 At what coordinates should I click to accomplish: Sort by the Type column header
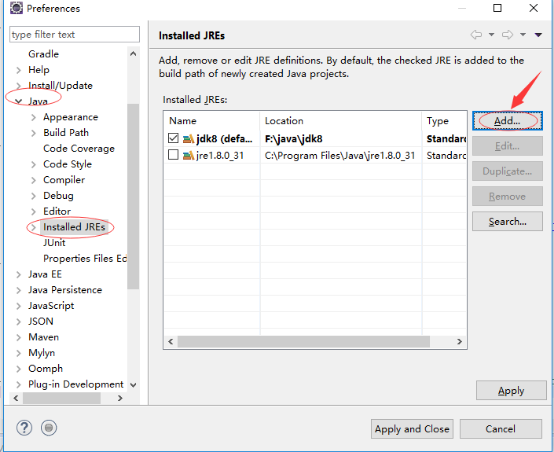point(444,121)
